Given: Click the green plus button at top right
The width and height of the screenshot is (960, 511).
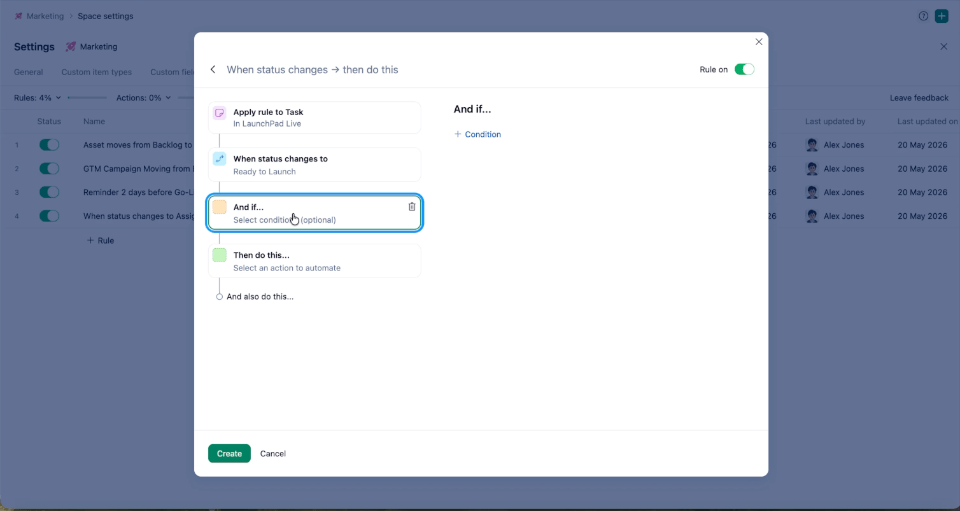Looking at the screenshot, I should pos(942,16).
